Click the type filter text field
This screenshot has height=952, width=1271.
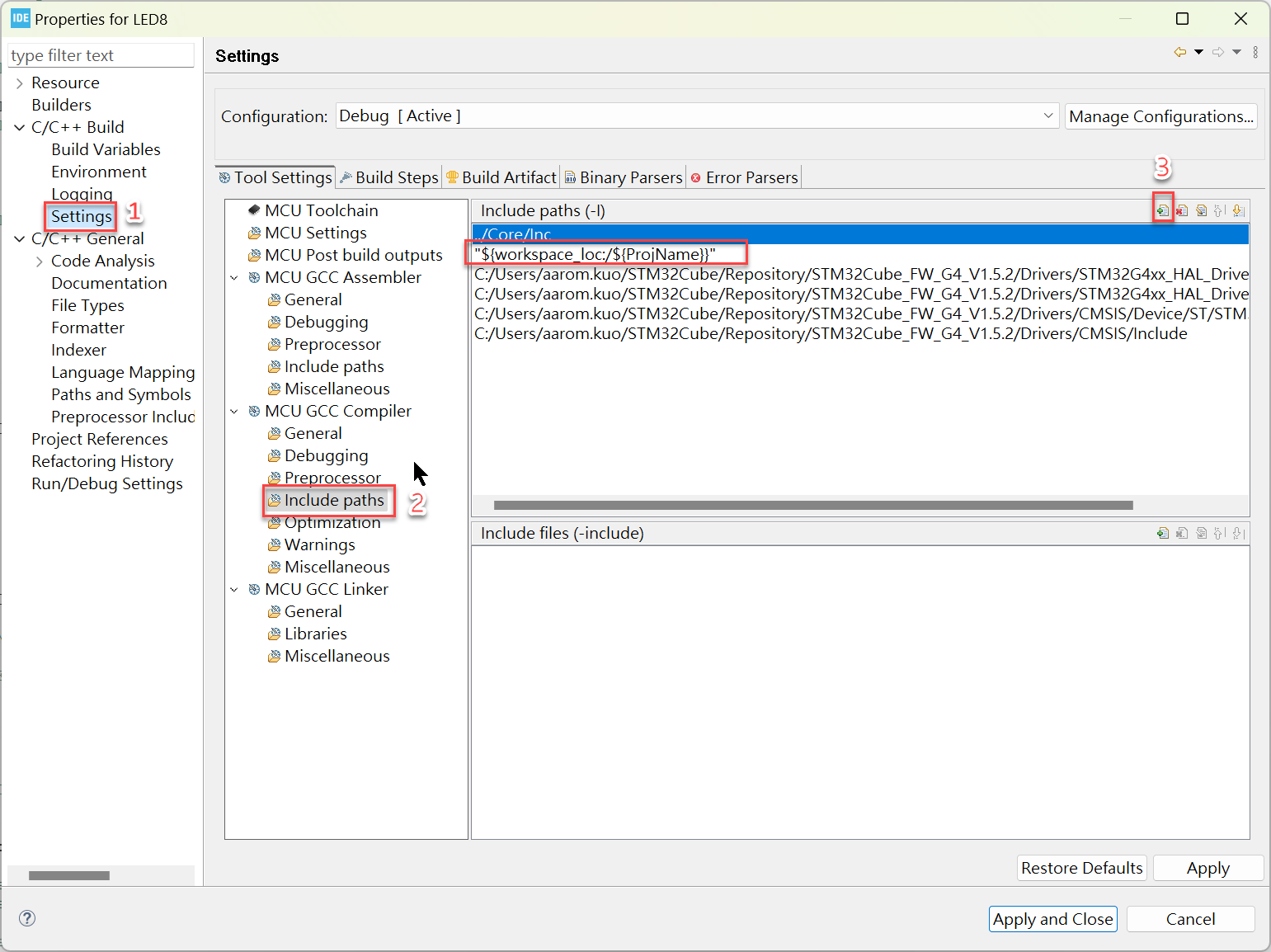tap(101, 55)
